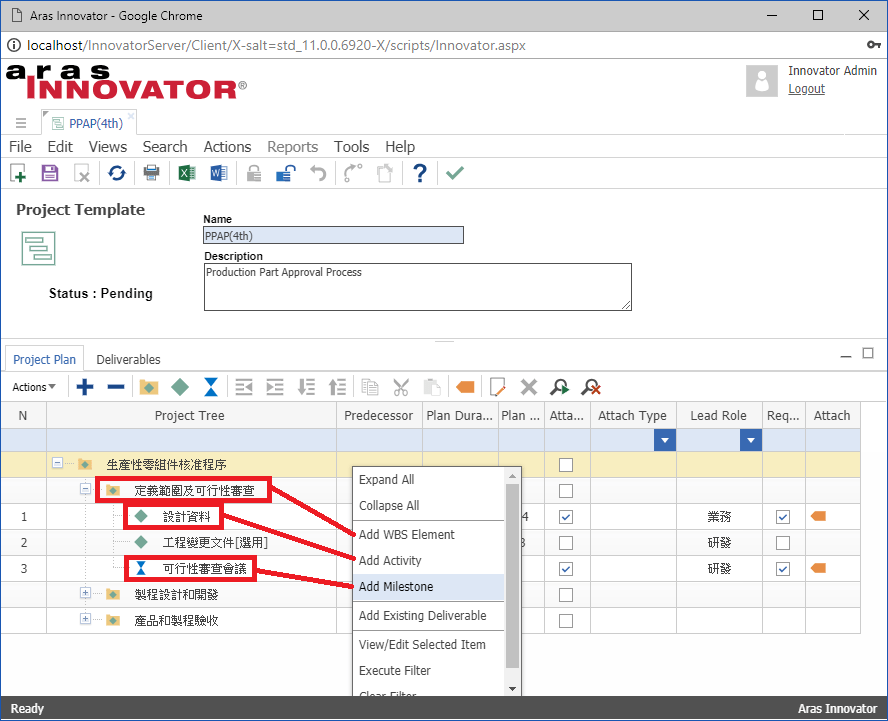This screenshot has height=721, width=888.
Task: Uncheck Required checkbox in row 1
Action: coord(783,517)
